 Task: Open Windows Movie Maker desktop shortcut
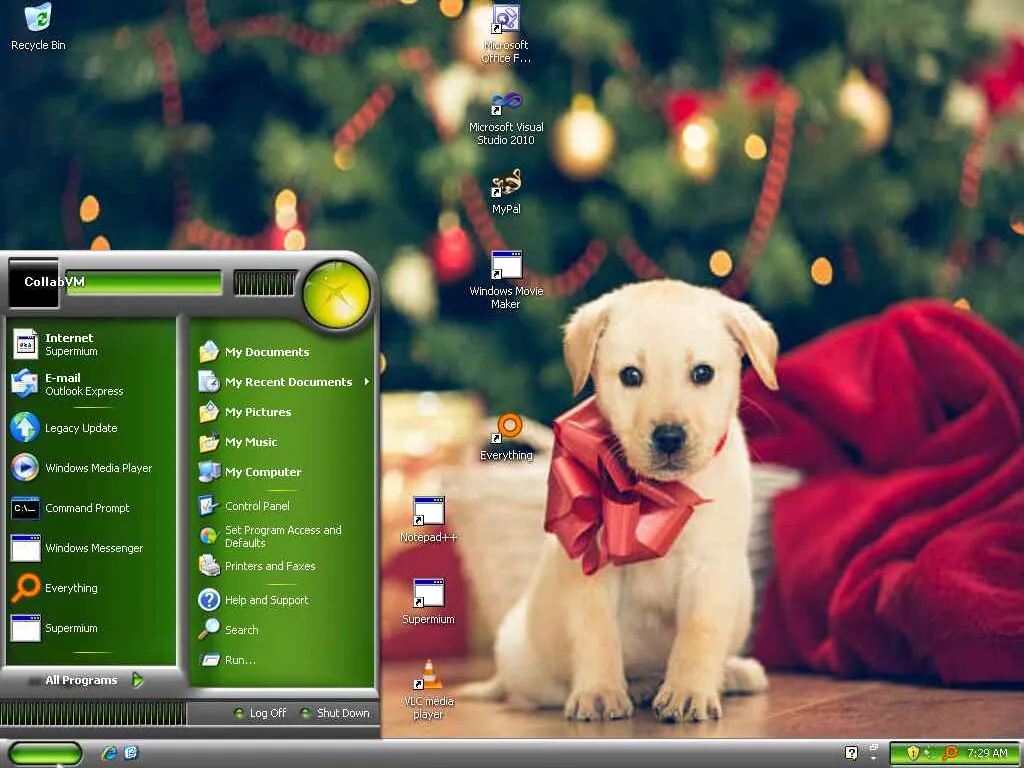[506, 280]
